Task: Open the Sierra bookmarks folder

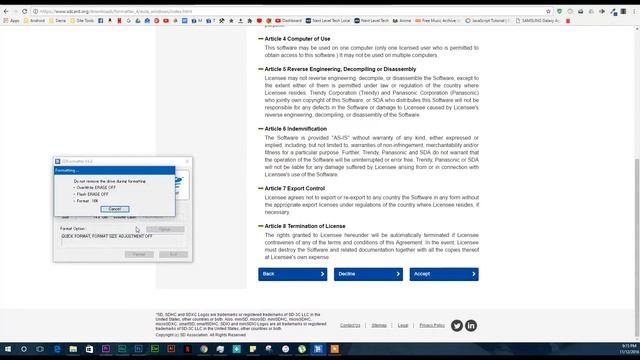Action: [57, 20]
